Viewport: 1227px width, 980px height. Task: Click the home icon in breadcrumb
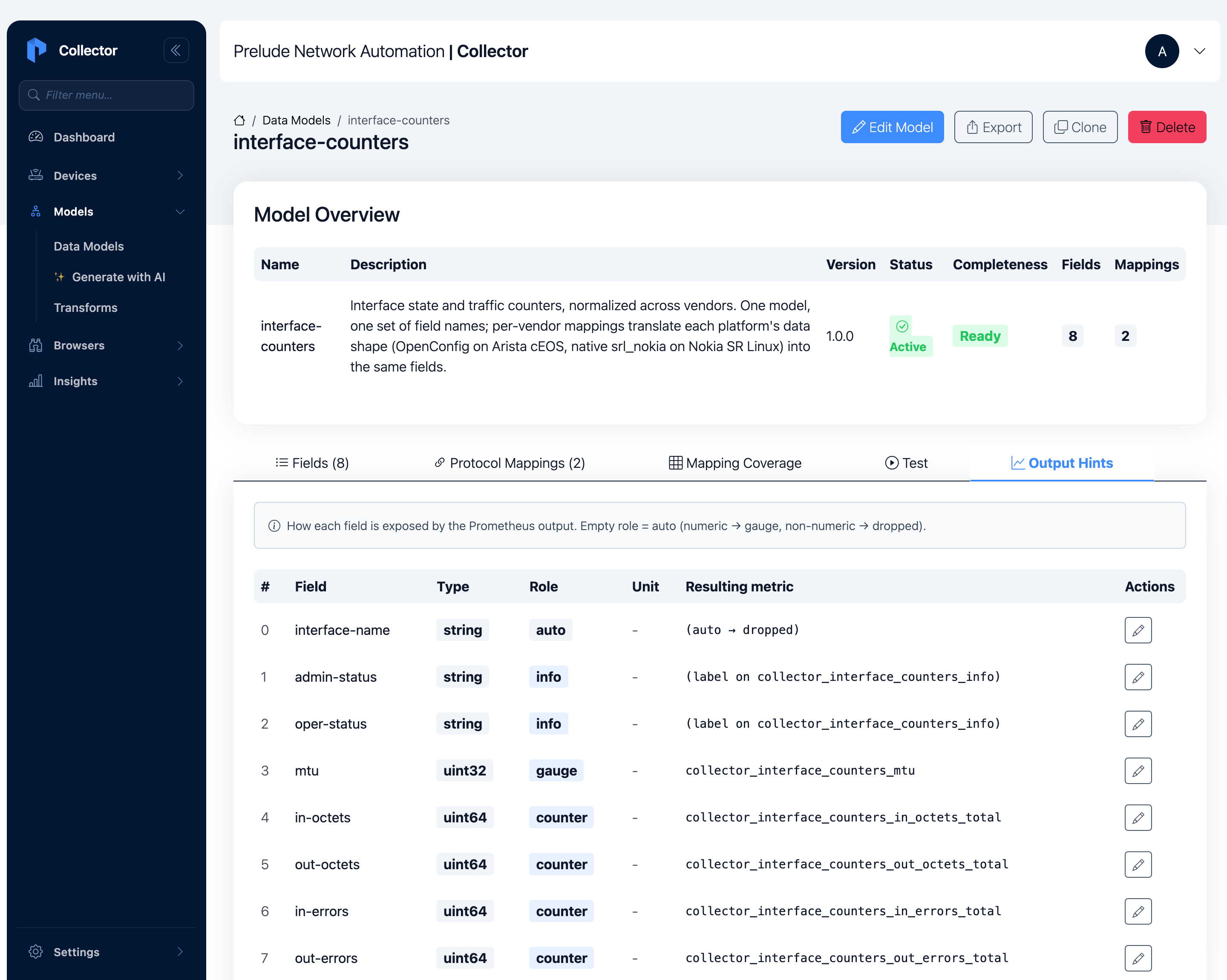point(239,120)
